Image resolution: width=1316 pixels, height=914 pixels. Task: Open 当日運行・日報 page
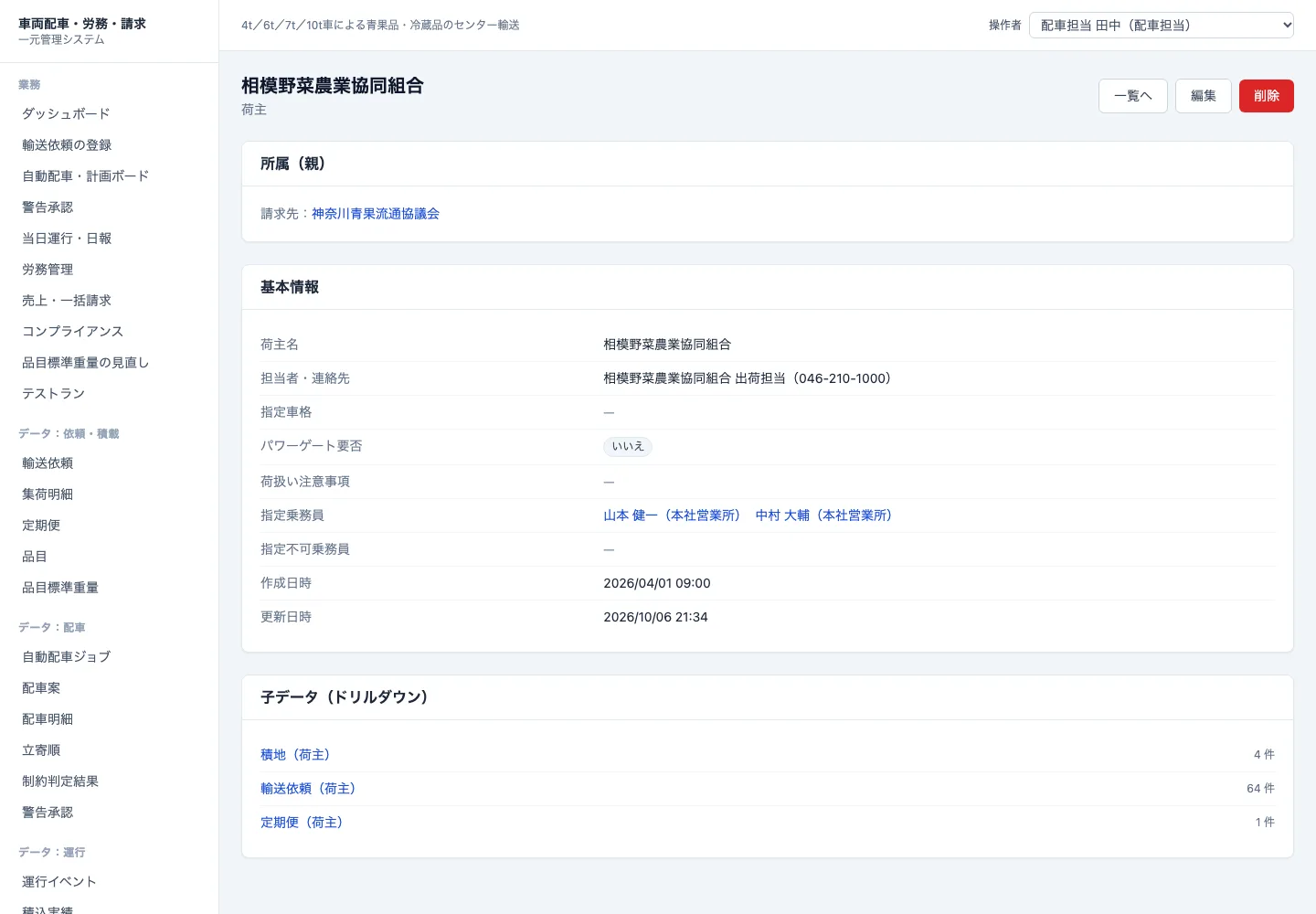(x=67, y=239)
